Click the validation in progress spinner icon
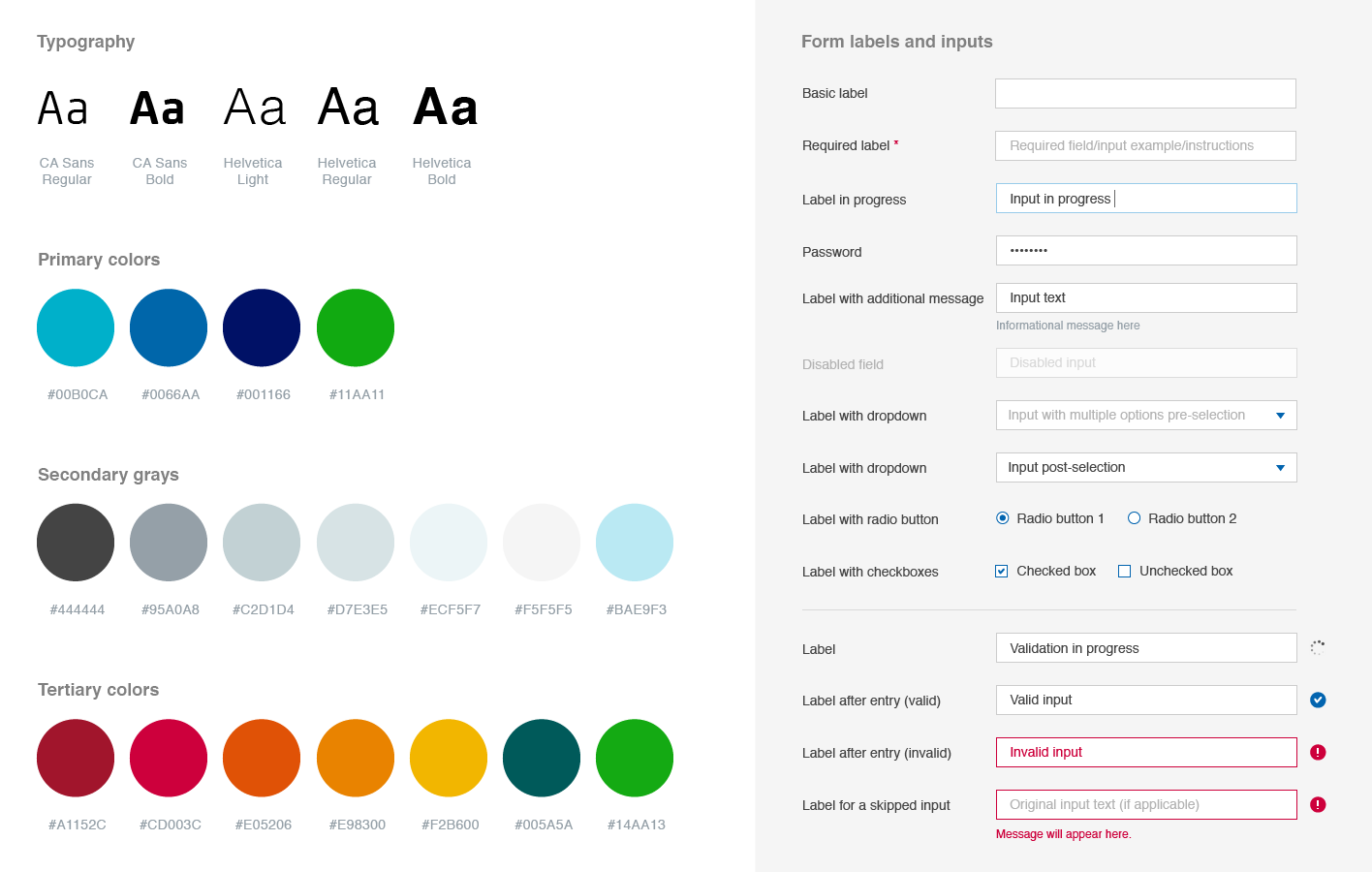This screenshot has height=872, width=1372. (1318, 647)
